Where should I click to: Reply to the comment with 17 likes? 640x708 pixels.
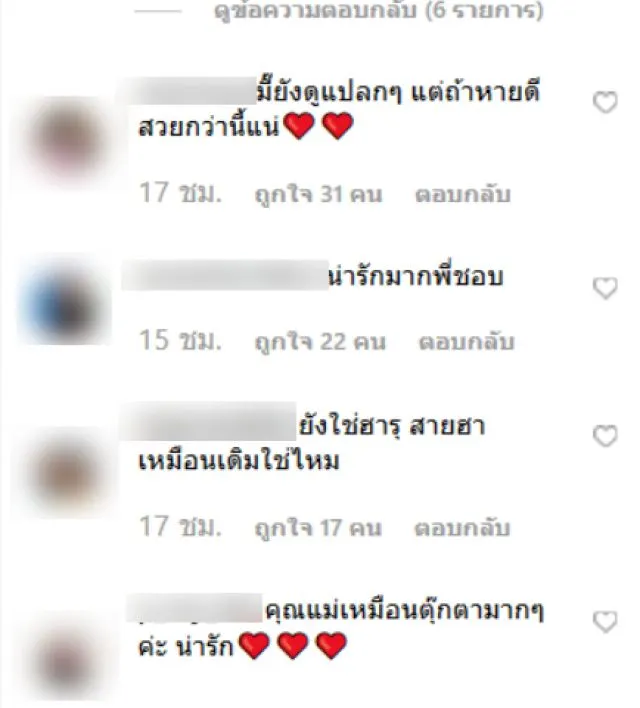(x=462, y=528)
